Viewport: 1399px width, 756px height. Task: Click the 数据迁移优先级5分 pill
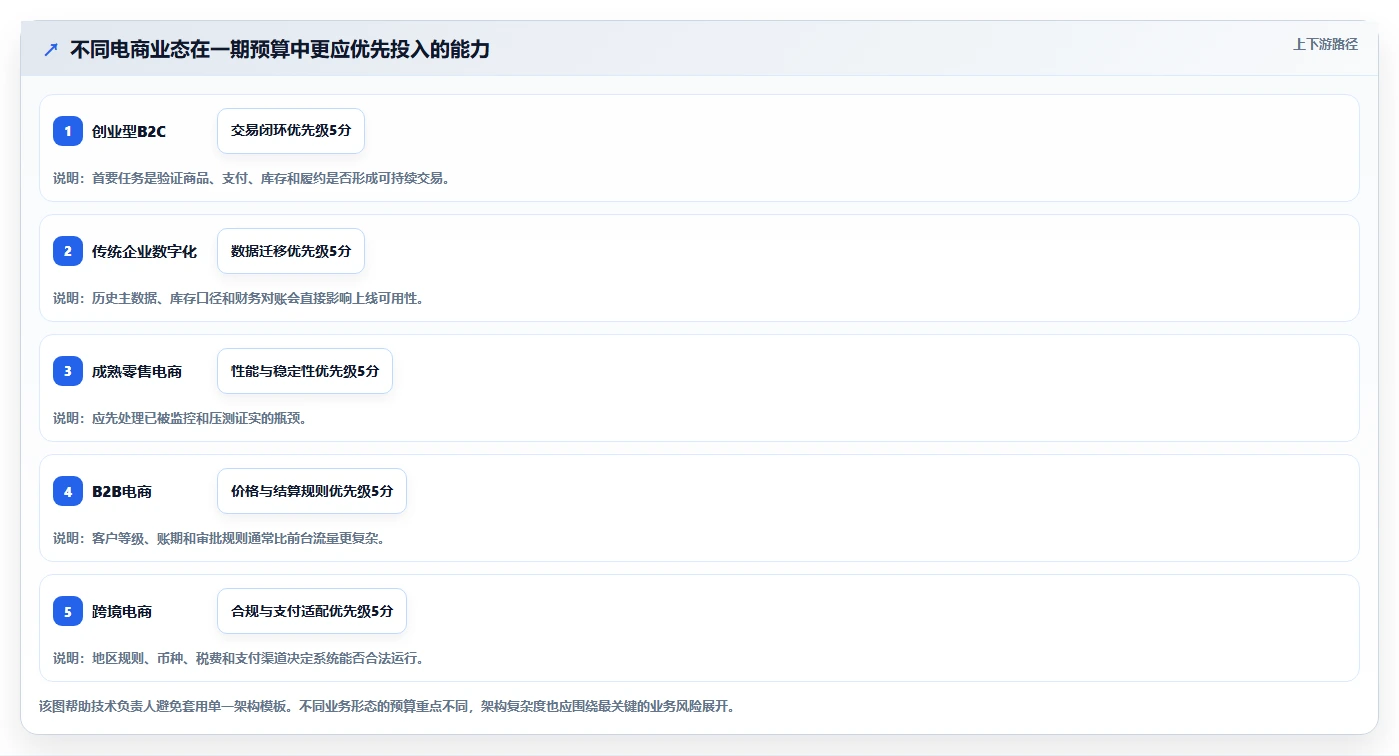[x=291, y=251]
